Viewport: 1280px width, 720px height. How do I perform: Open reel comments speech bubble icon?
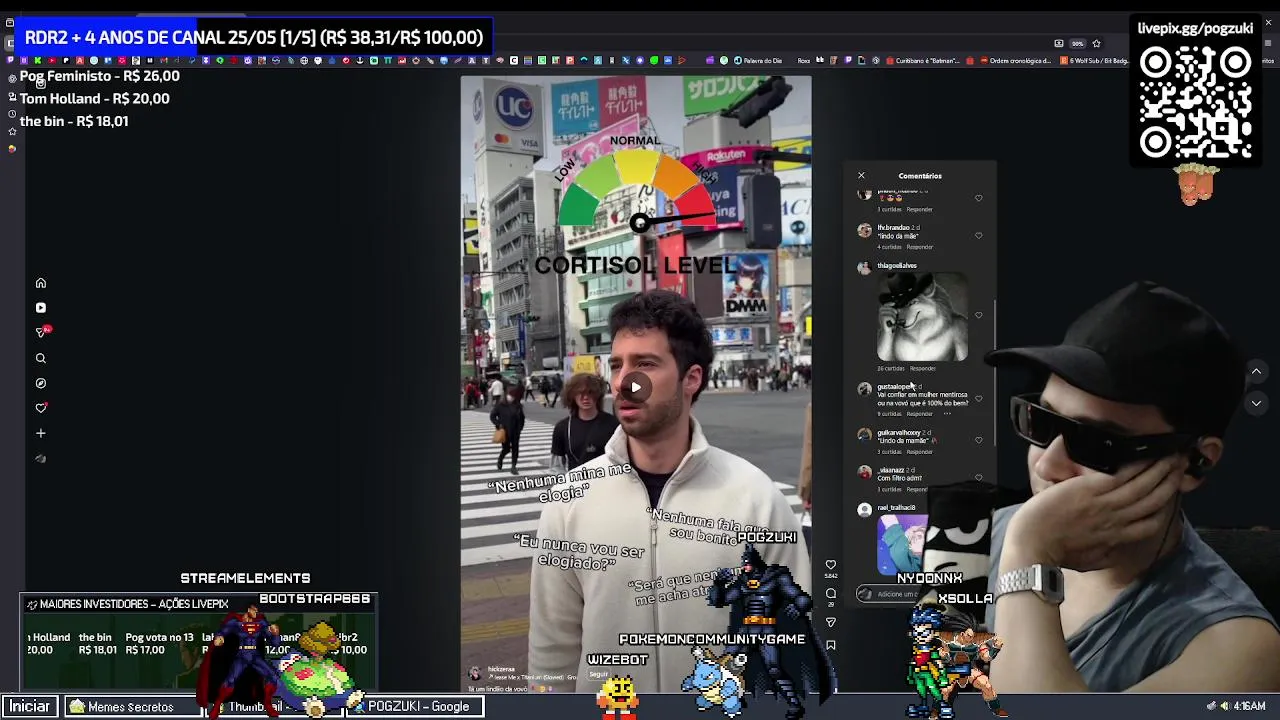[x=830, y=594]
